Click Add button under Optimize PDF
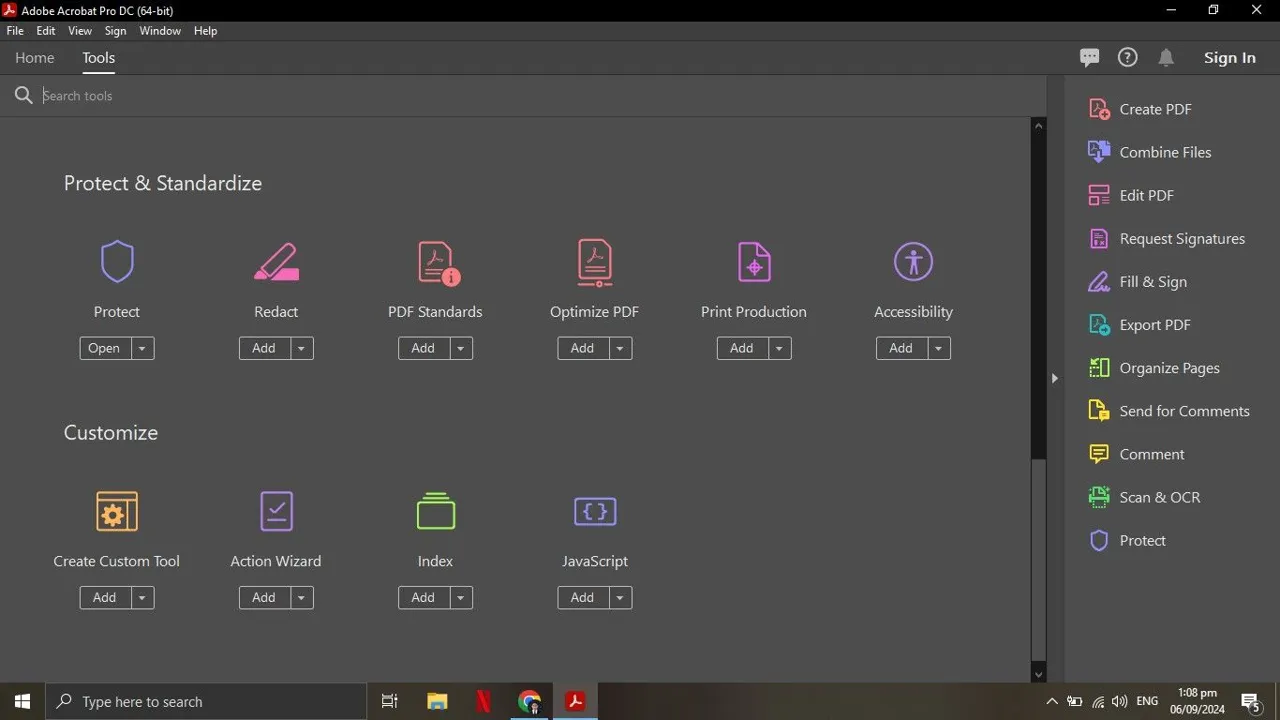The image size is (1280, 720). point(583,348)
